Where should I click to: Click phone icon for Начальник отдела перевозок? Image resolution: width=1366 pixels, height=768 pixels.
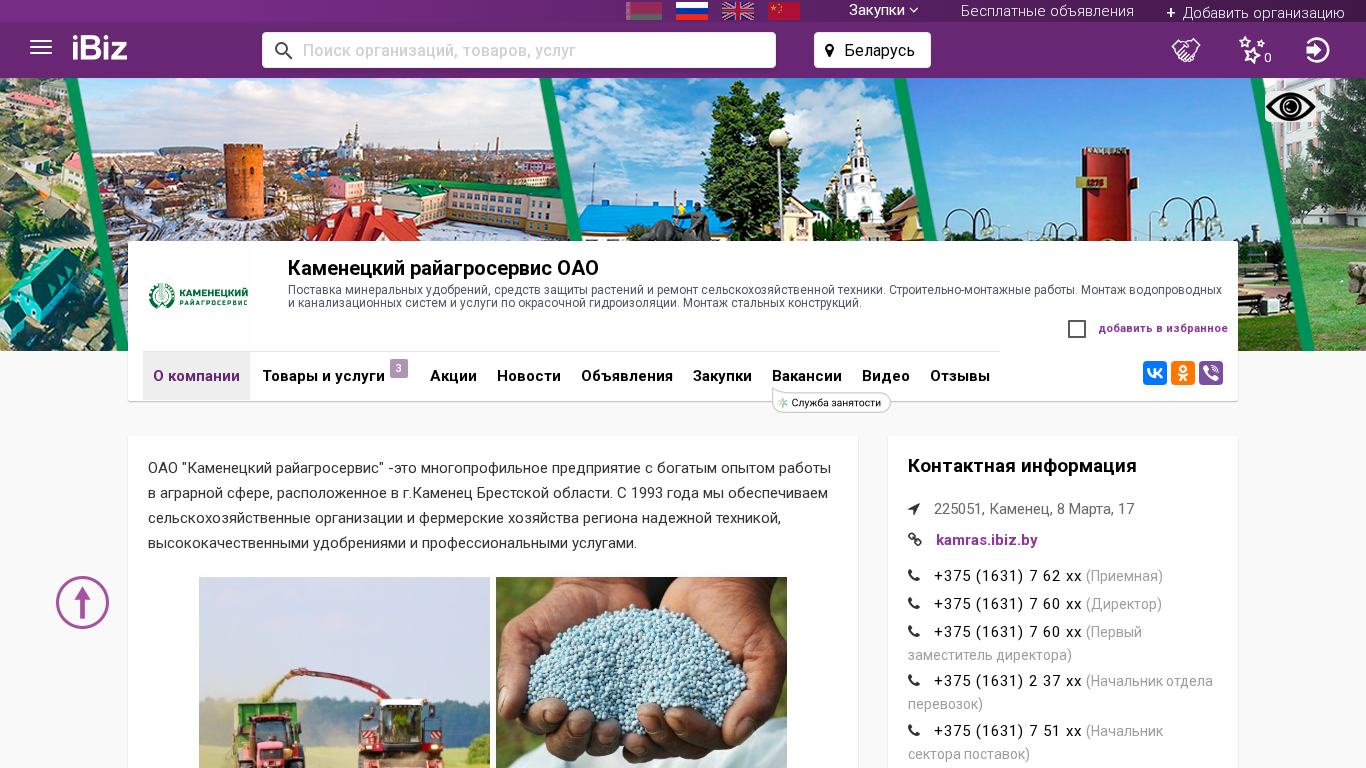tap(914, 681)
